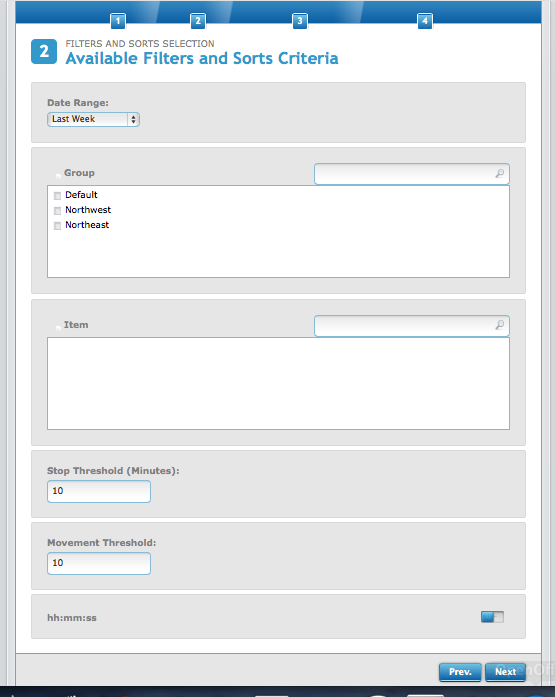Focus the Item search field
Screen dimensions: 555x697
tap(412, 326)
